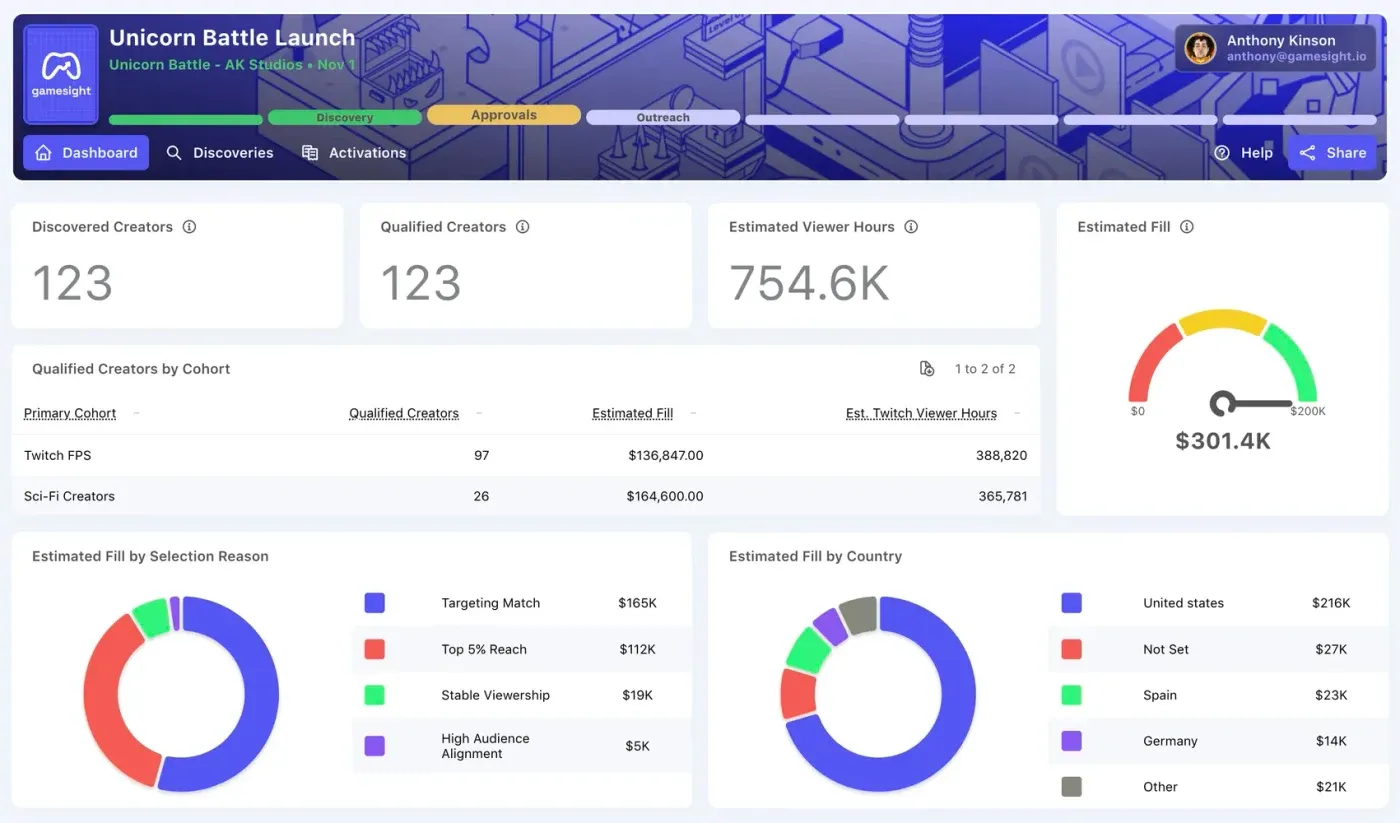Click the "$301.4K" gauge total

click(x=1223, y=441)
